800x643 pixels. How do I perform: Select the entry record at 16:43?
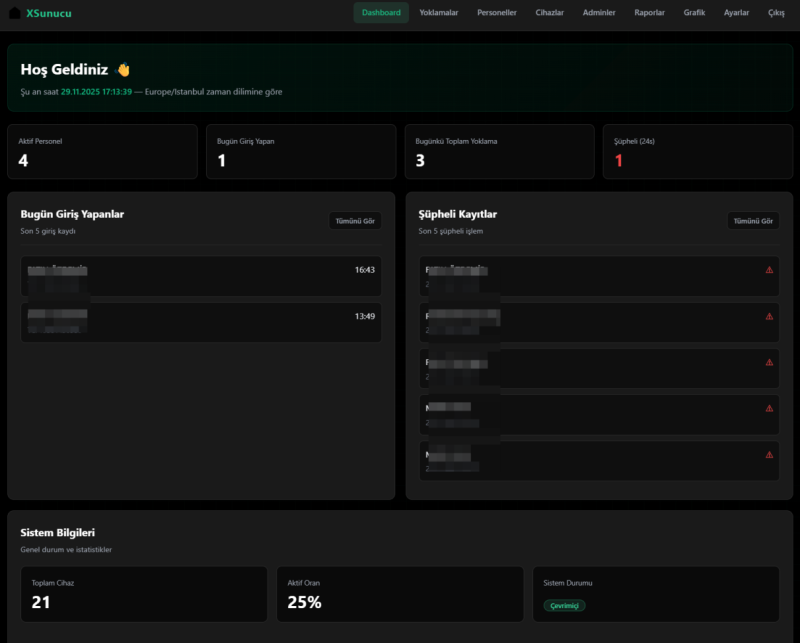tap(201, 276)
